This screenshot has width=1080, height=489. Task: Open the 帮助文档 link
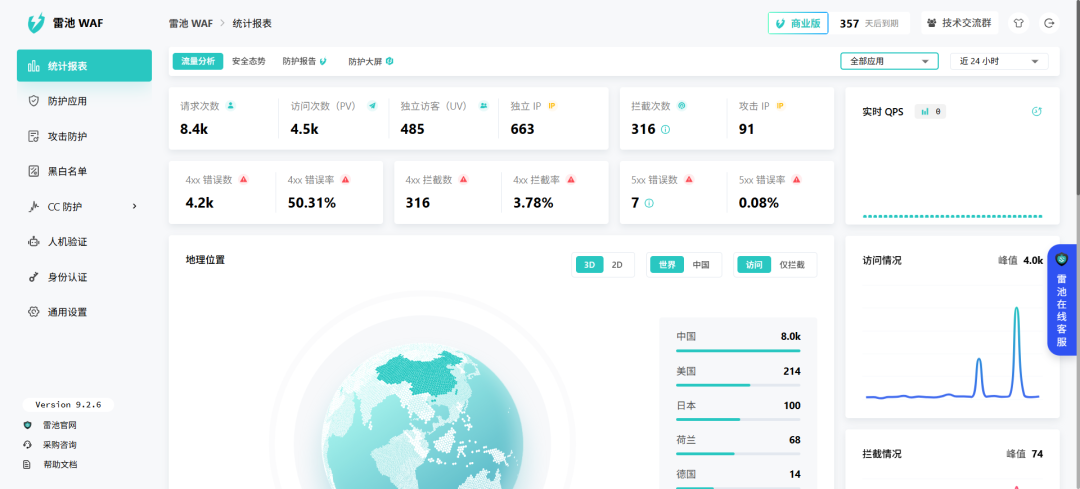tap(59, 464)
